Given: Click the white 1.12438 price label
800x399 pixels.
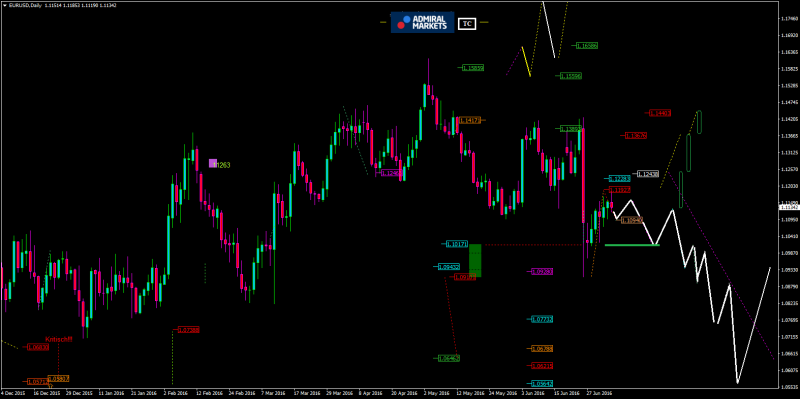Looking at the screenshot, I should tap(648, 174).
